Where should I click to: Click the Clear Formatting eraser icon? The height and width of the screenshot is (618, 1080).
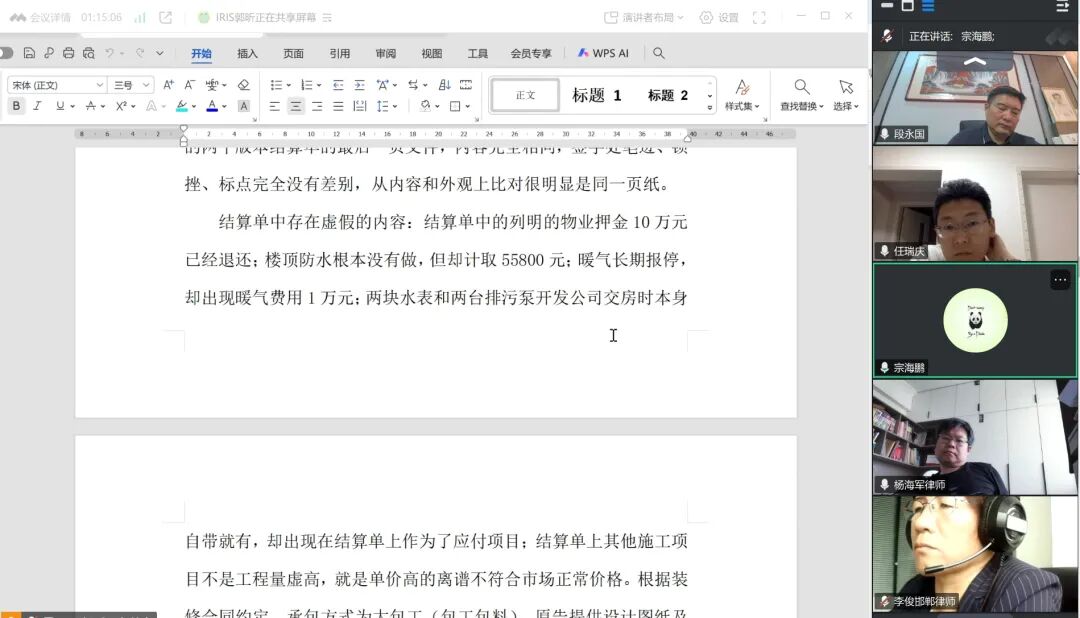click(243, 85)
